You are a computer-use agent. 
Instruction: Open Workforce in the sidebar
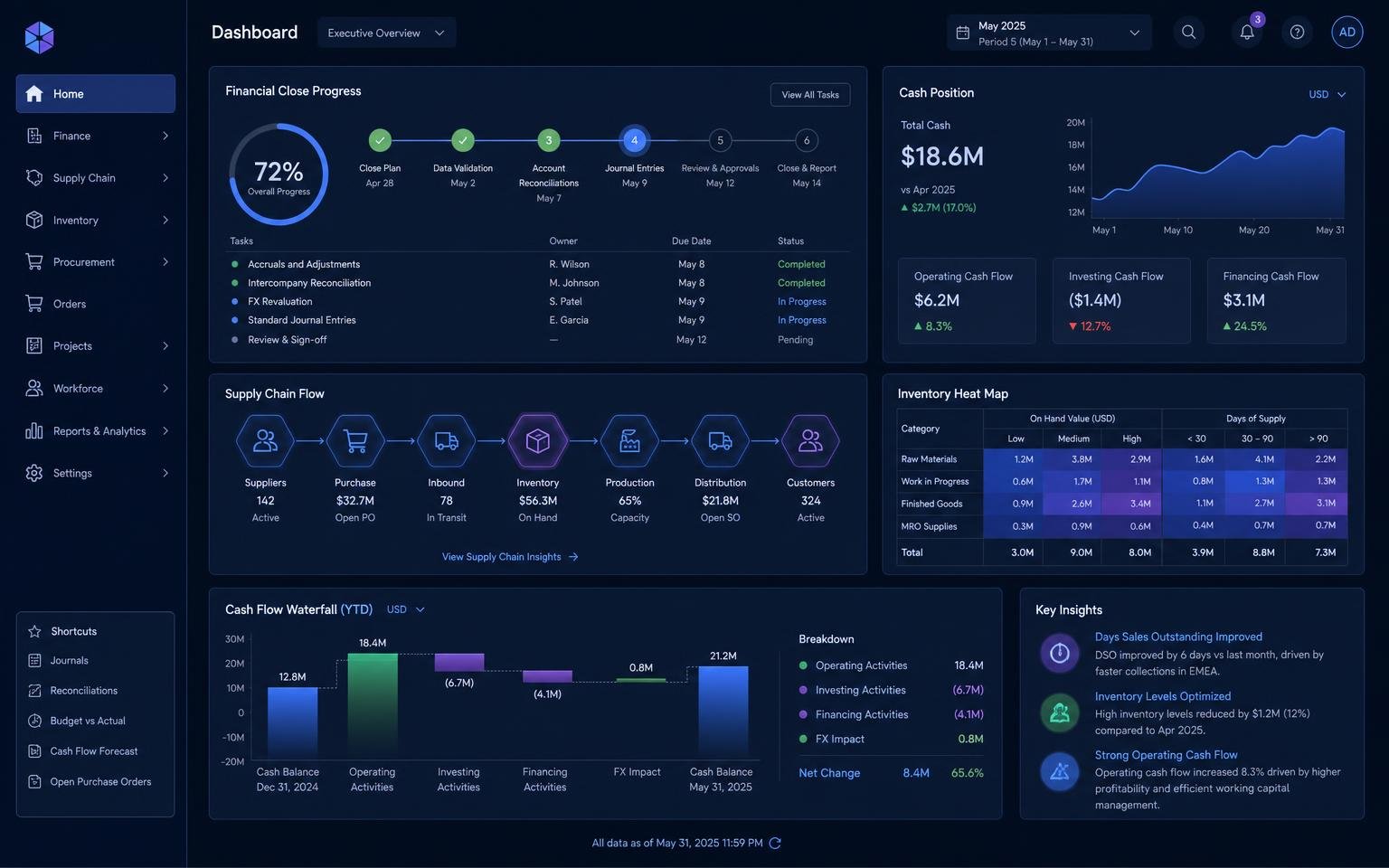click(96, 388)
